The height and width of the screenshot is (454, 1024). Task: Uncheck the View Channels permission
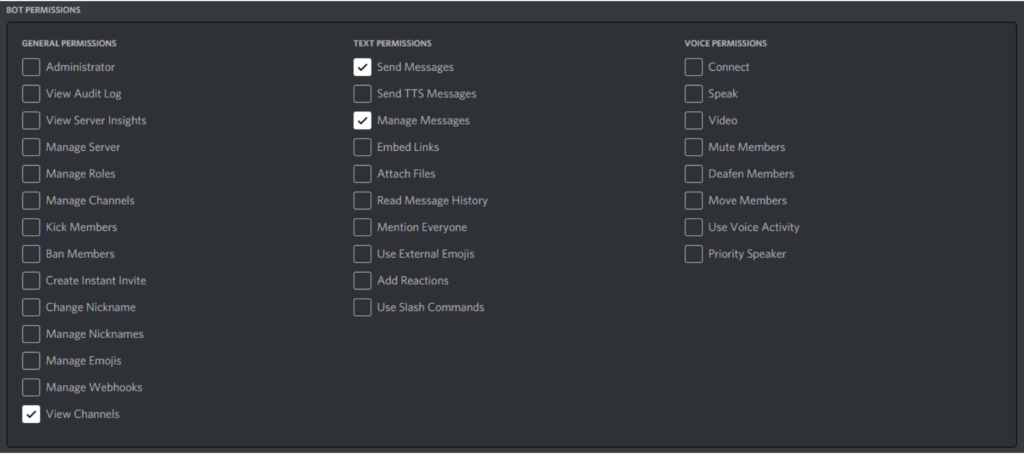[x=31, y=414]
